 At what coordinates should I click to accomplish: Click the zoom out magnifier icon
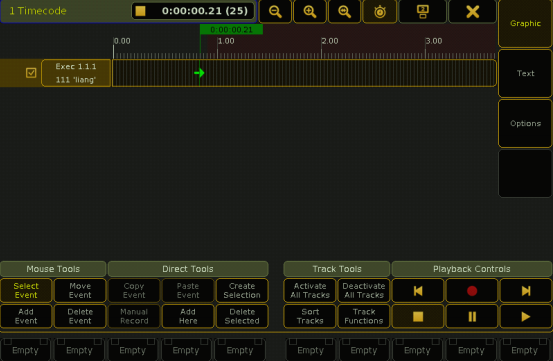(275, 11)
